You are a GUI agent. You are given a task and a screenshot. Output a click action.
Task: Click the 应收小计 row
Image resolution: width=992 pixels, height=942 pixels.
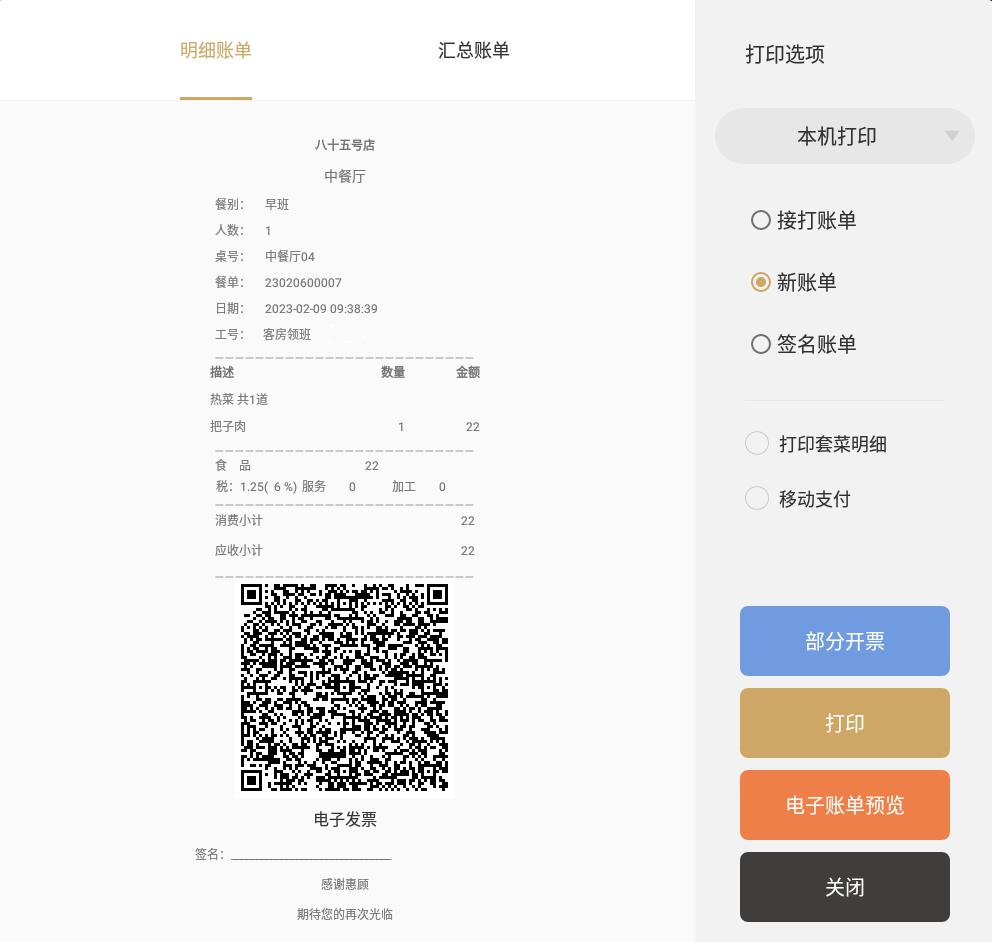[345, 550]
